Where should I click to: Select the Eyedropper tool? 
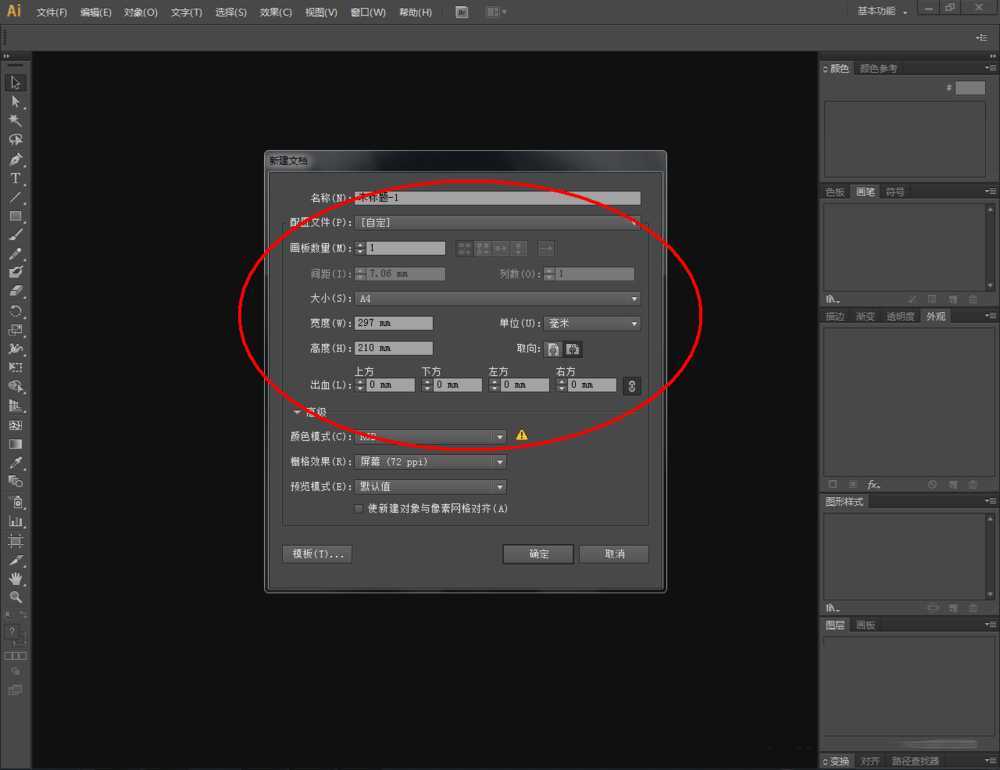15,461
